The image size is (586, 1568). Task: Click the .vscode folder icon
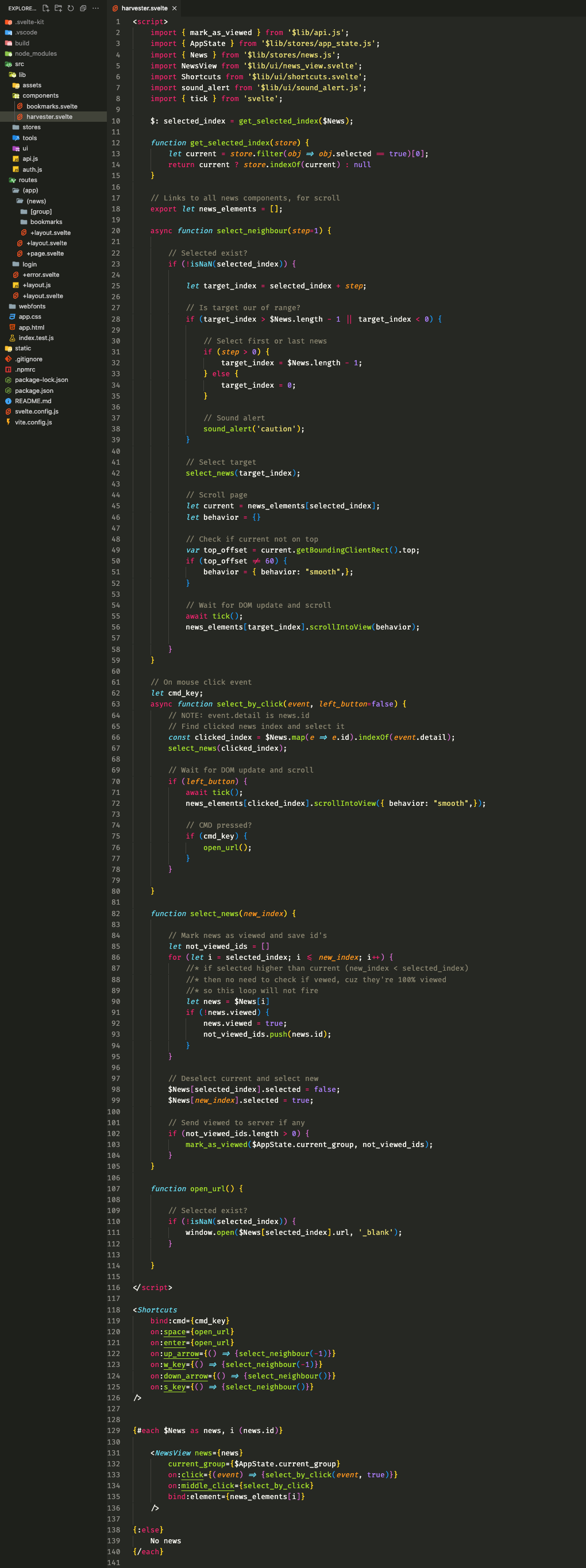pyautogui.click(x=9, y=32)
